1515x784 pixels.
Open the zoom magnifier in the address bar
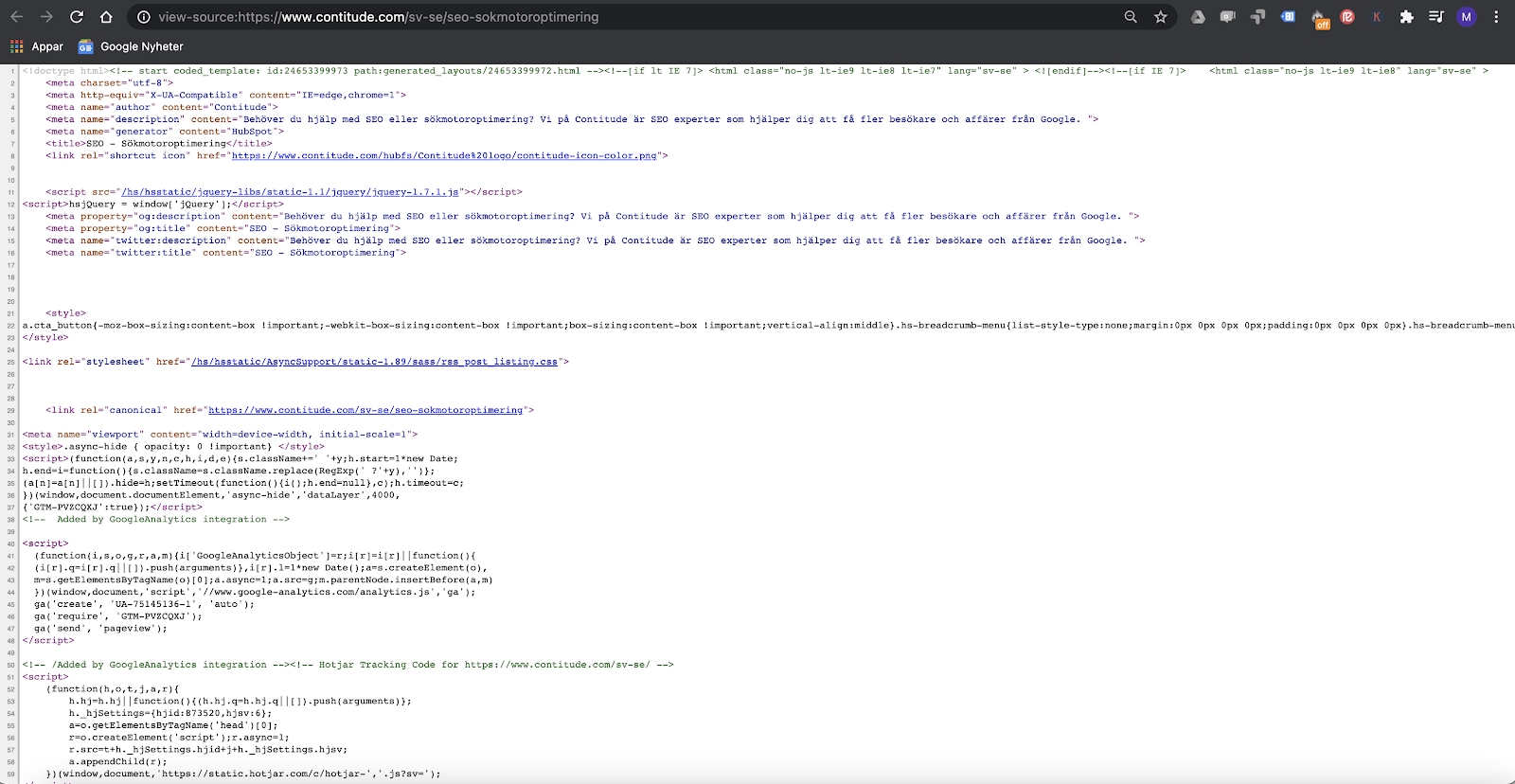point(1131,17)
